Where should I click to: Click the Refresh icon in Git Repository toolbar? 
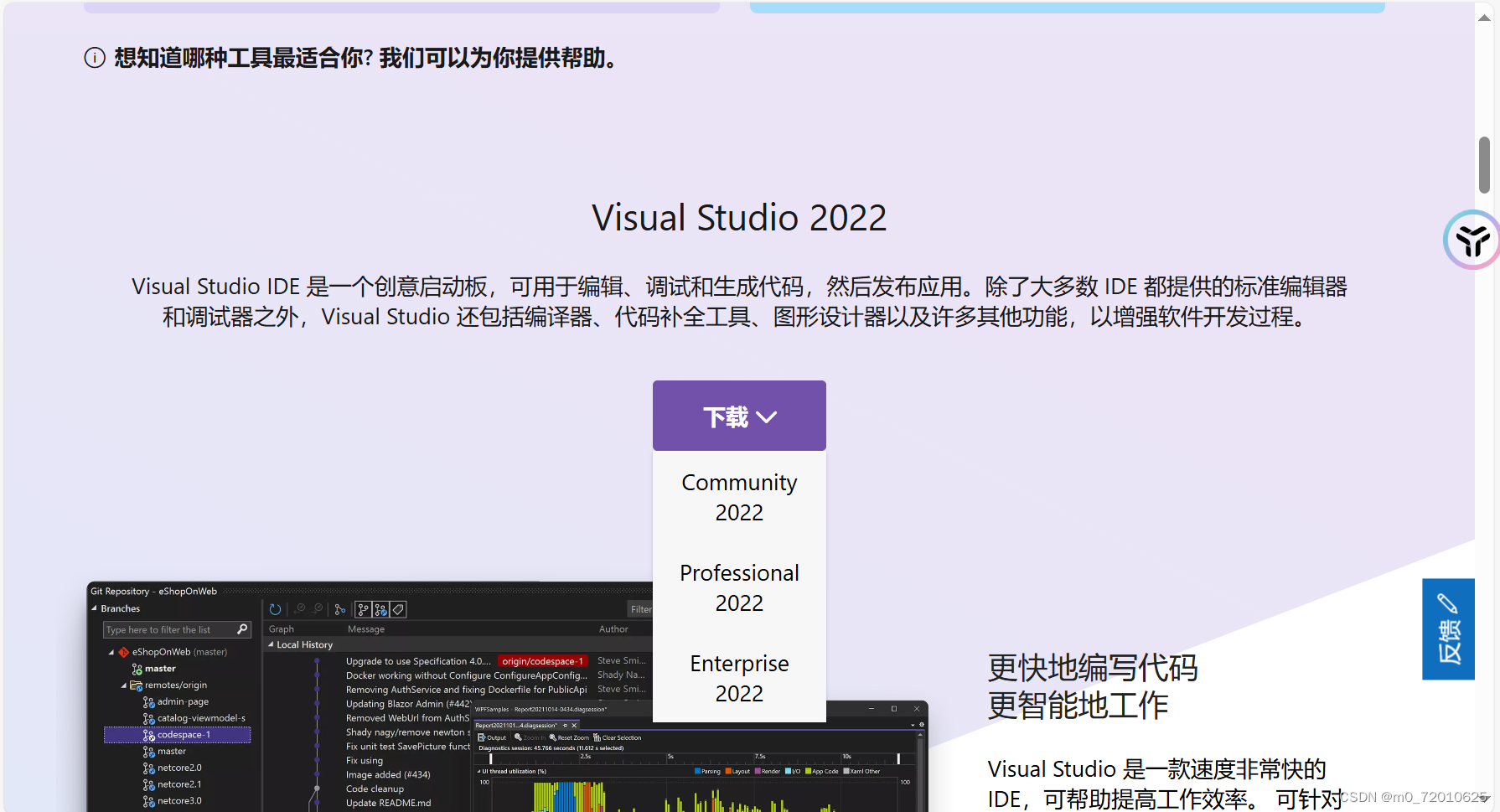tap(275, 609)
